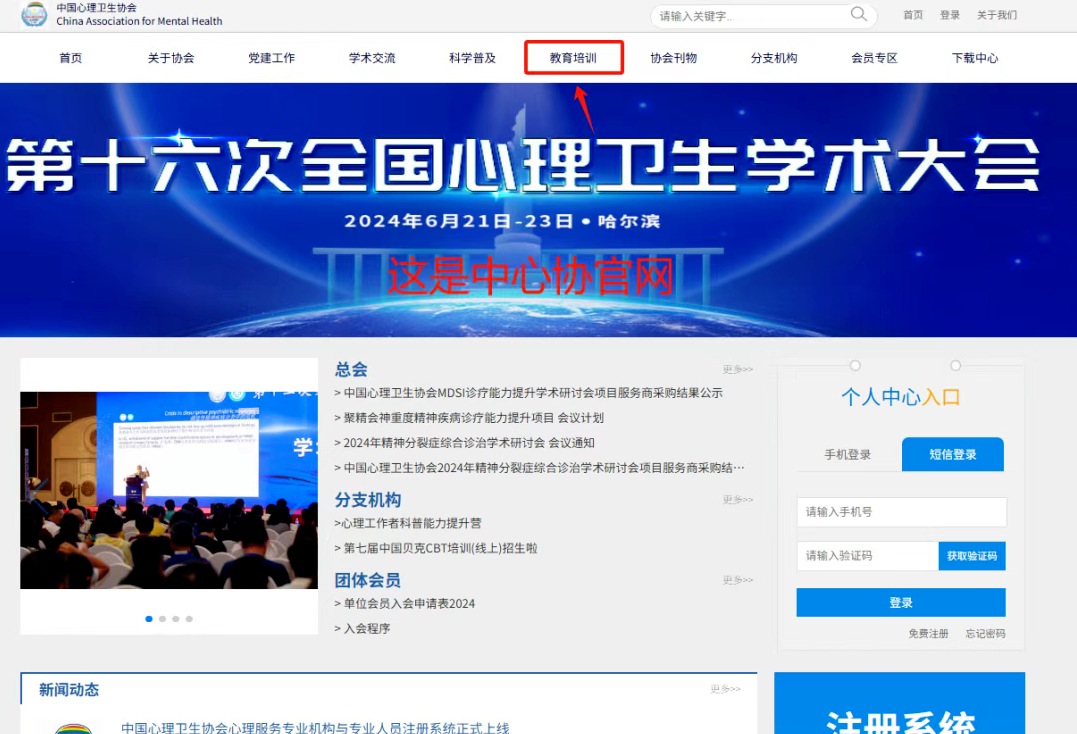Open 更多 link beside 分支机构 section

(737, 500)
